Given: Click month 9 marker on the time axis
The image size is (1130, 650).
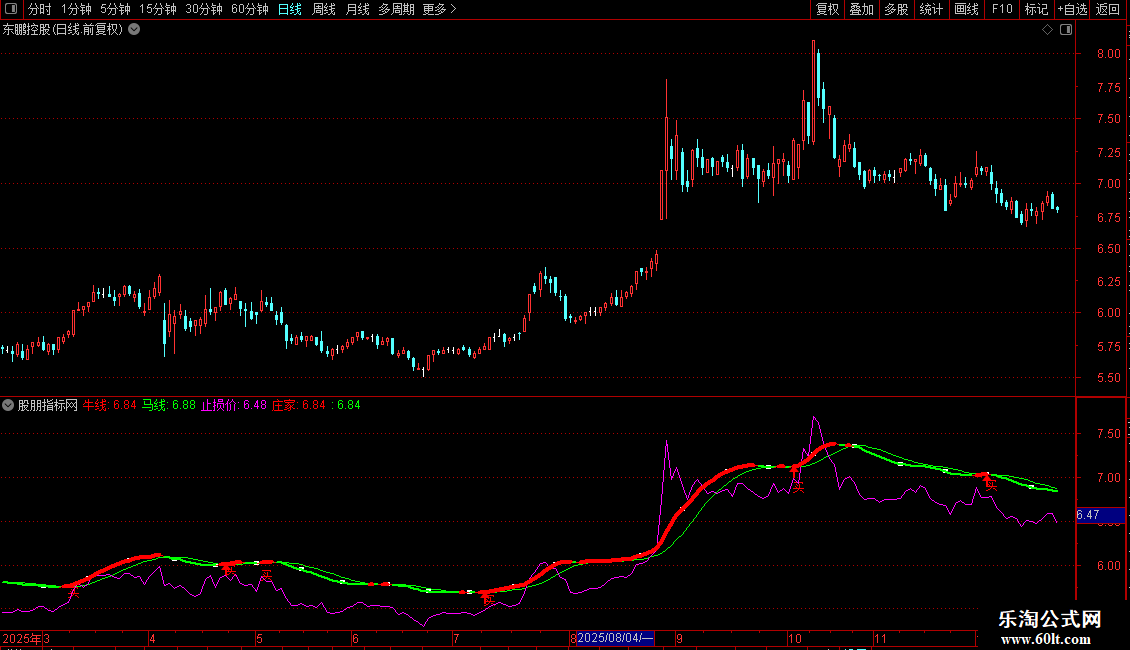Looking at the screenshot, I should click(679, 638).
